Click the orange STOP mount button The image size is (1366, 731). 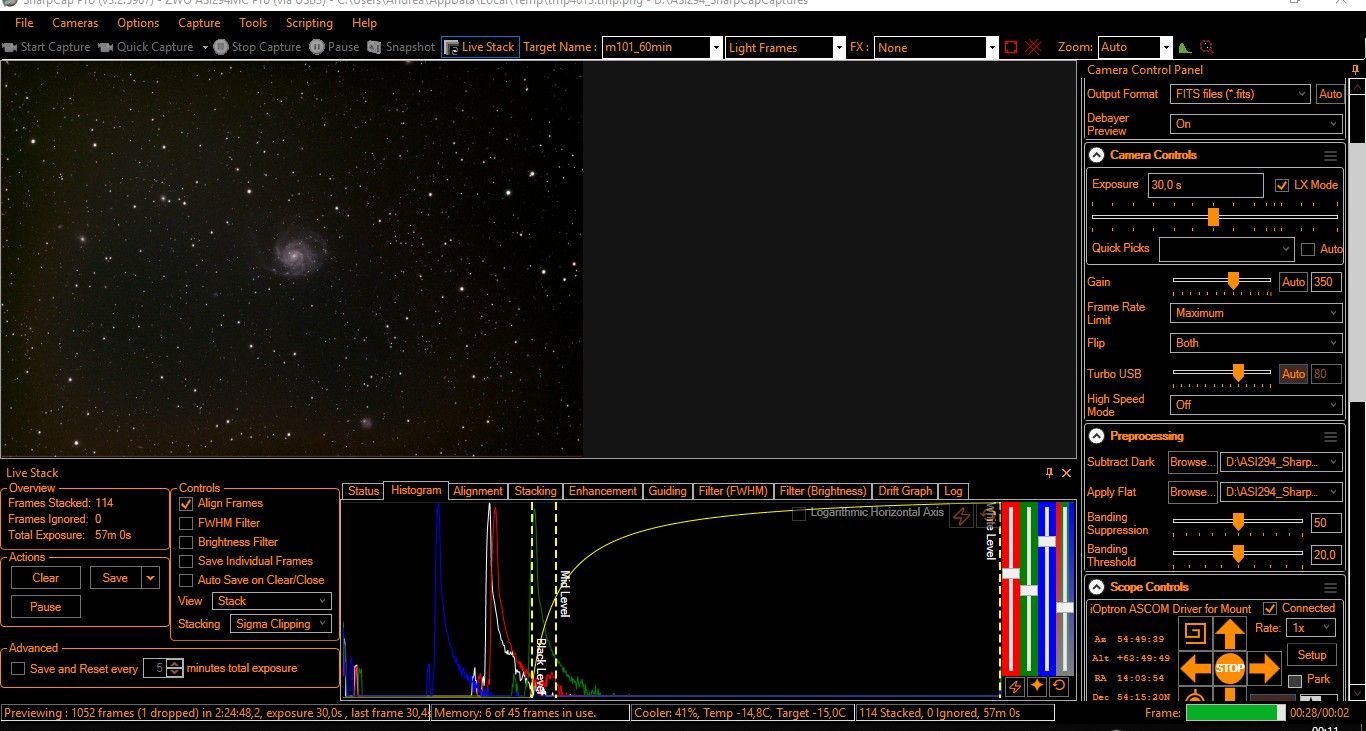(1230, 668)
